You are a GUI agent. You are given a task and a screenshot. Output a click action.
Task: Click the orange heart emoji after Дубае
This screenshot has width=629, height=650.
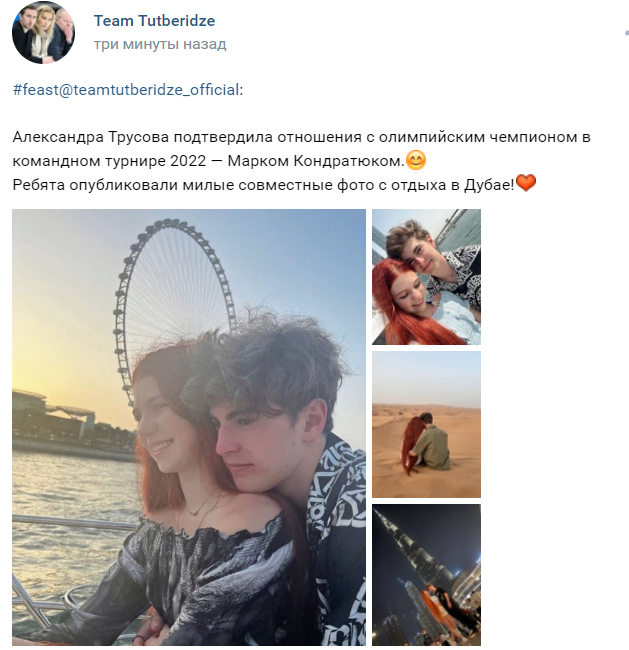click(x=526, y=184)
